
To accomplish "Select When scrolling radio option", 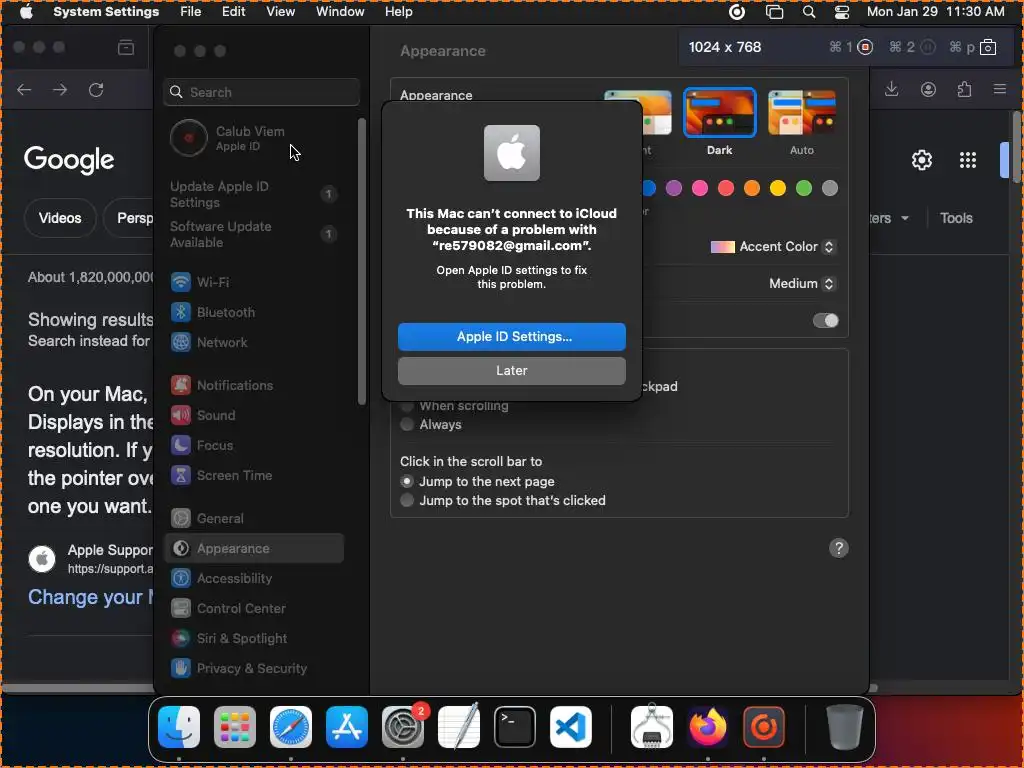I will pos(407,406).
